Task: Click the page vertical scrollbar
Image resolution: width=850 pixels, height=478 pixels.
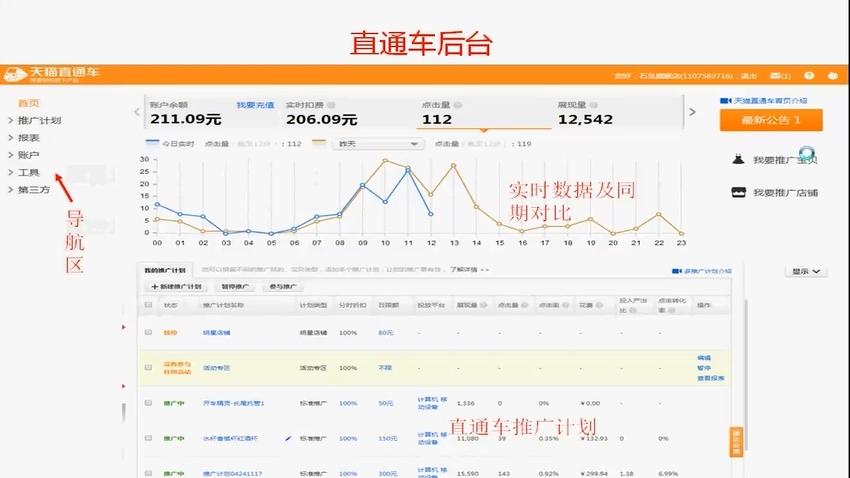Action: click(745, 374)
